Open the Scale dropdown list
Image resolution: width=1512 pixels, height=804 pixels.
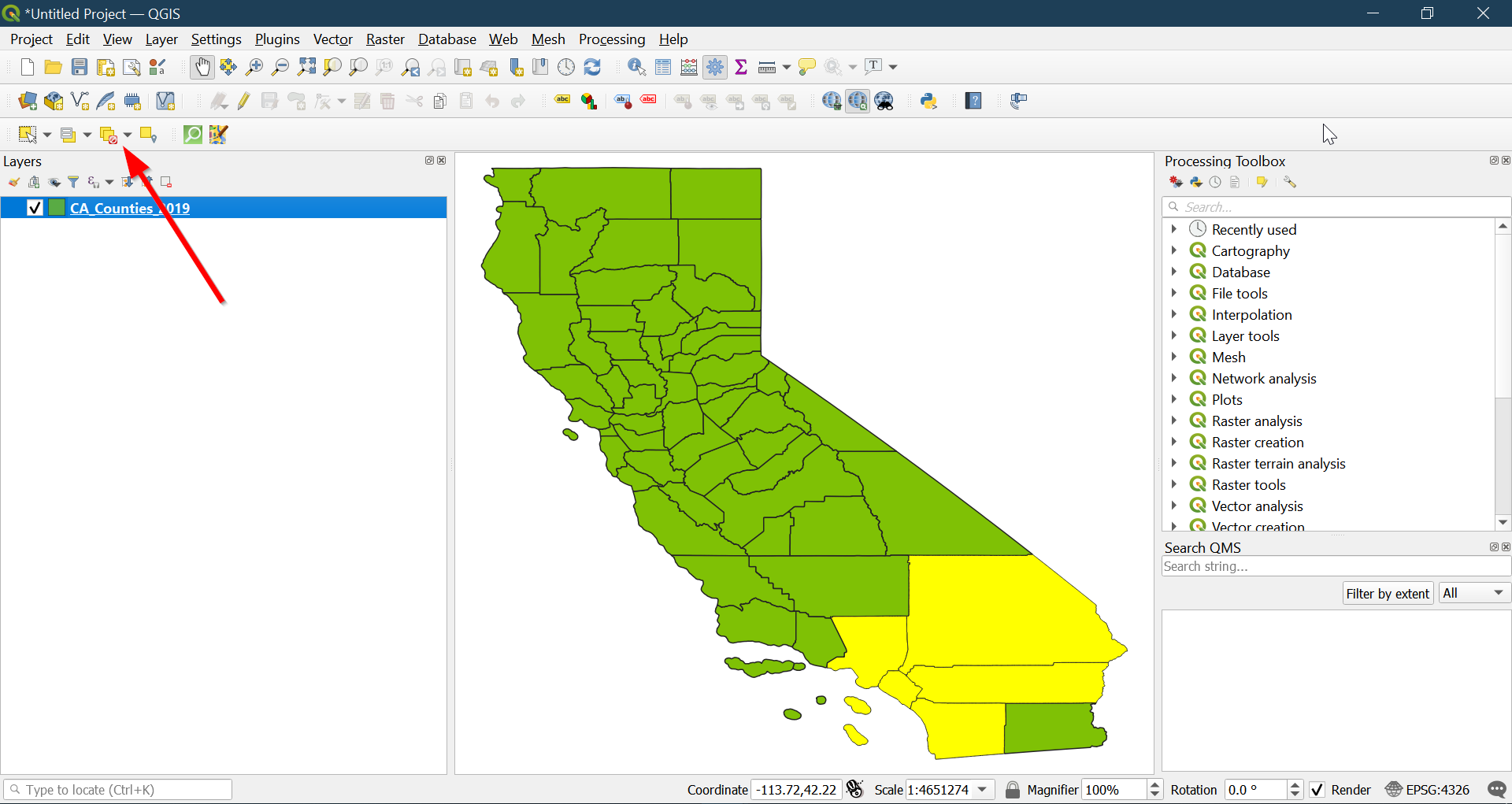tap(983, 790)
